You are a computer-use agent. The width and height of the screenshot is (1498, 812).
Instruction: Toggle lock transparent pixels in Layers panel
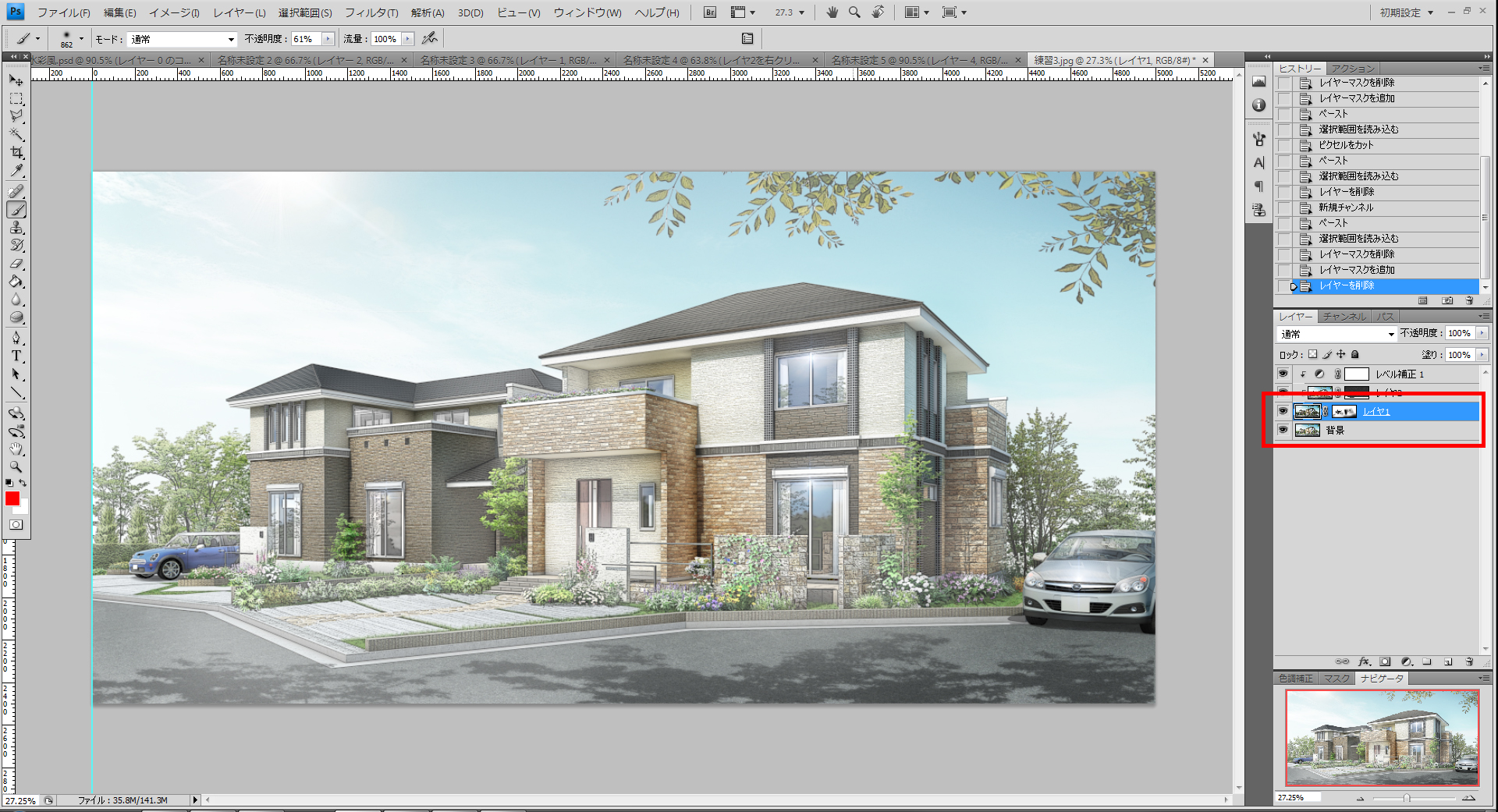[1312, 354]
